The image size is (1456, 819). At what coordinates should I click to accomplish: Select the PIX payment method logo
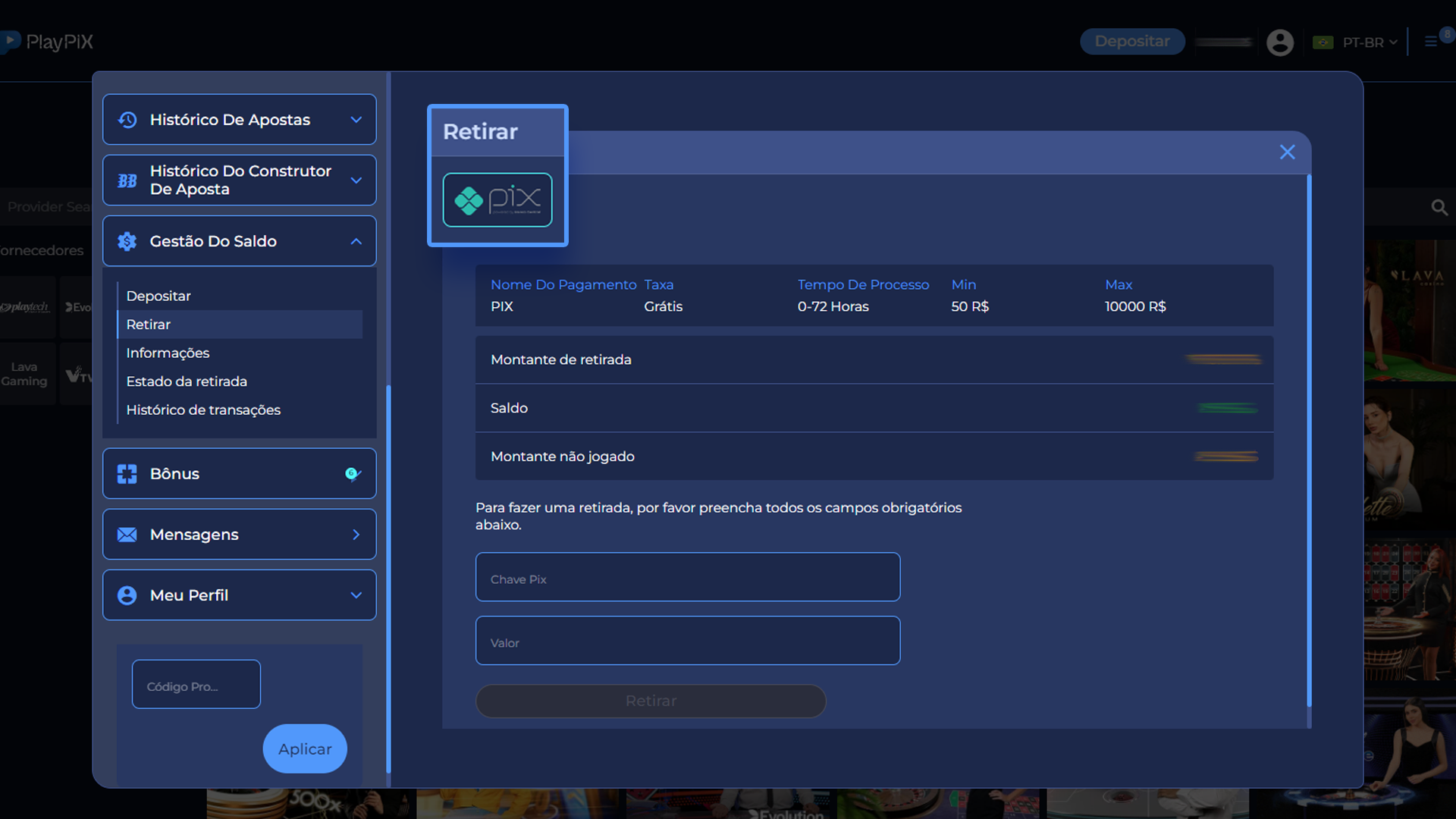click(497, 200)
